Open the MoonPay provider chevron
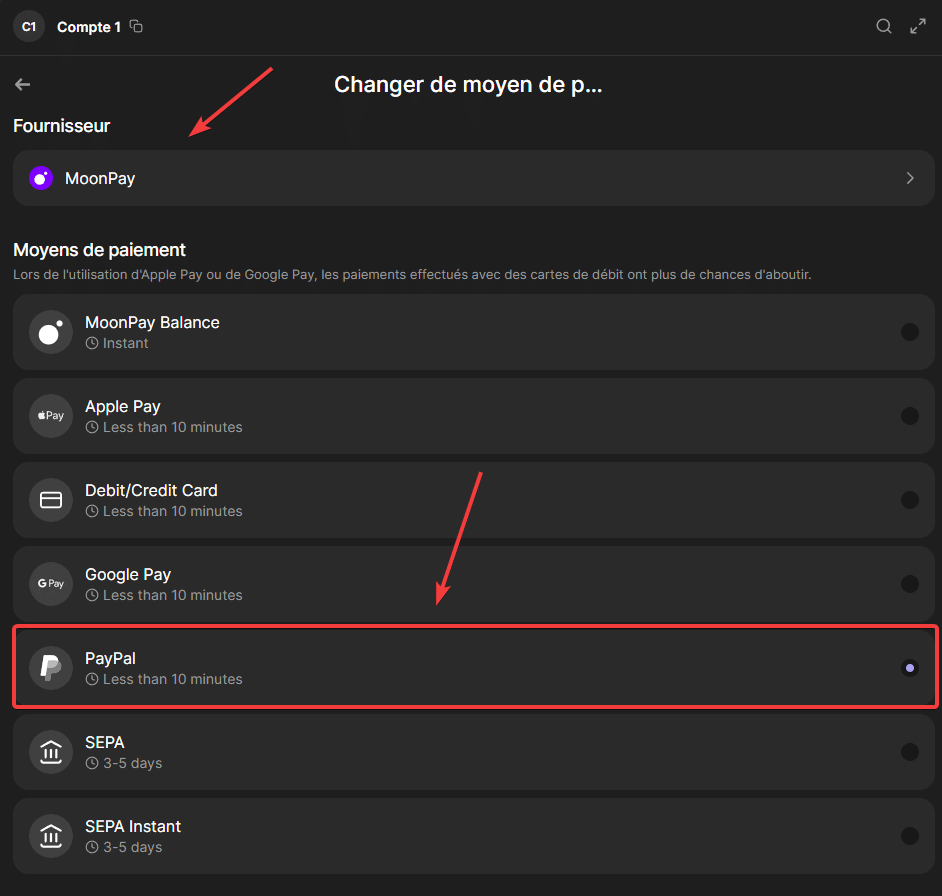 click(910, 178)
